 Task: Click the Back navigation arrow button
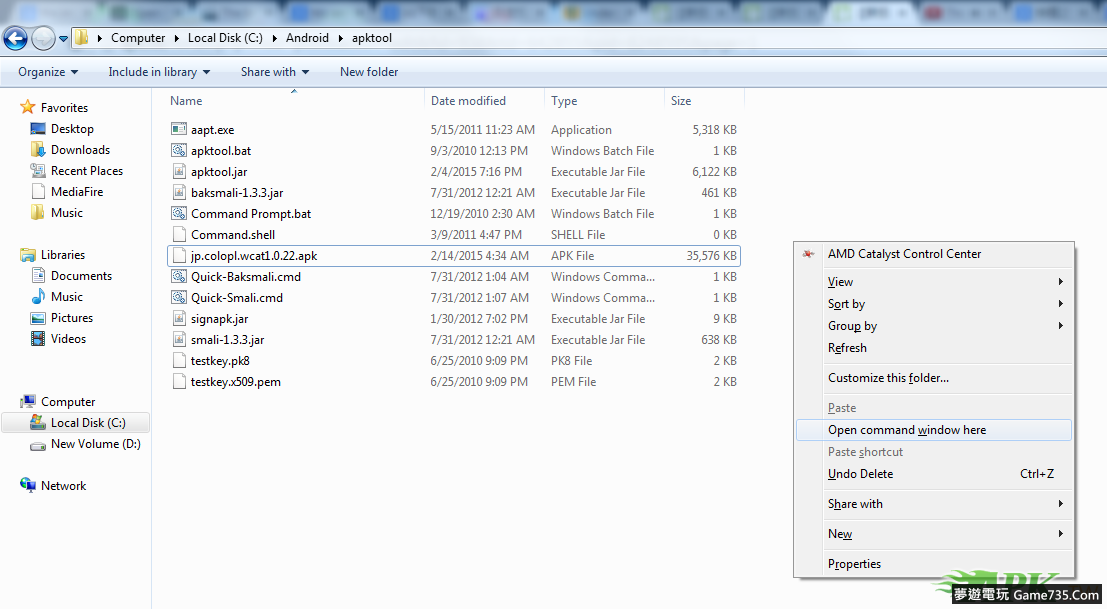tap(15, 38)
